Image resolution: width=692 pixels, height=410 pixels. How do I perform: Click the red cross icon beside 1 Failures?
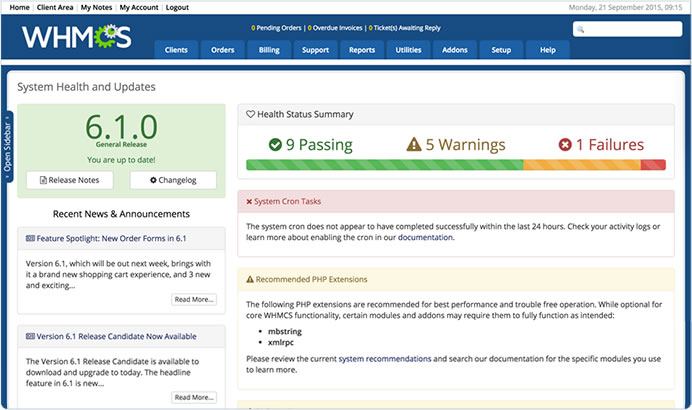[x=565, y=145]
